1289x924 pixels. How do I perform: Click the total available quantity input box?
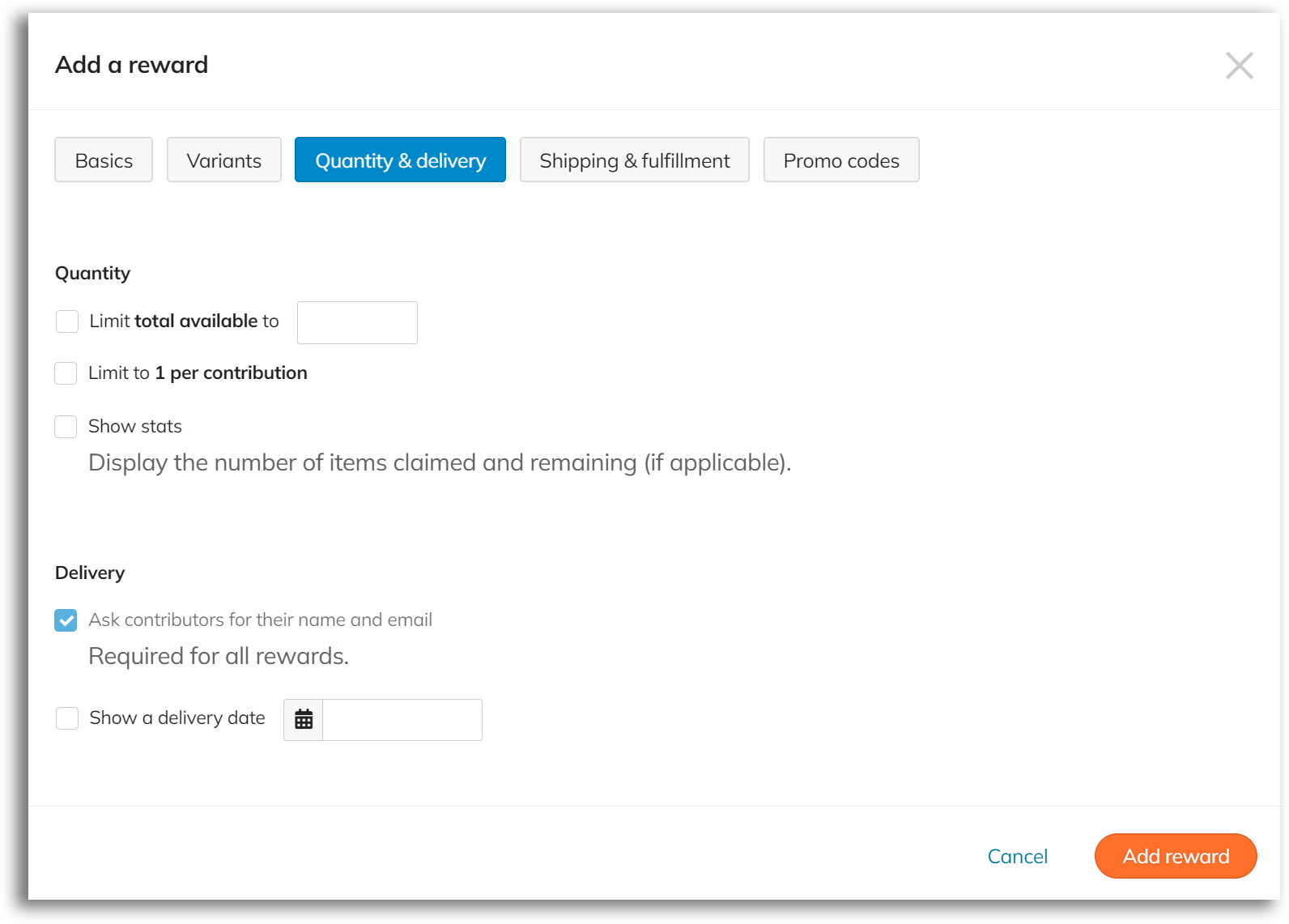coord(356,321)
